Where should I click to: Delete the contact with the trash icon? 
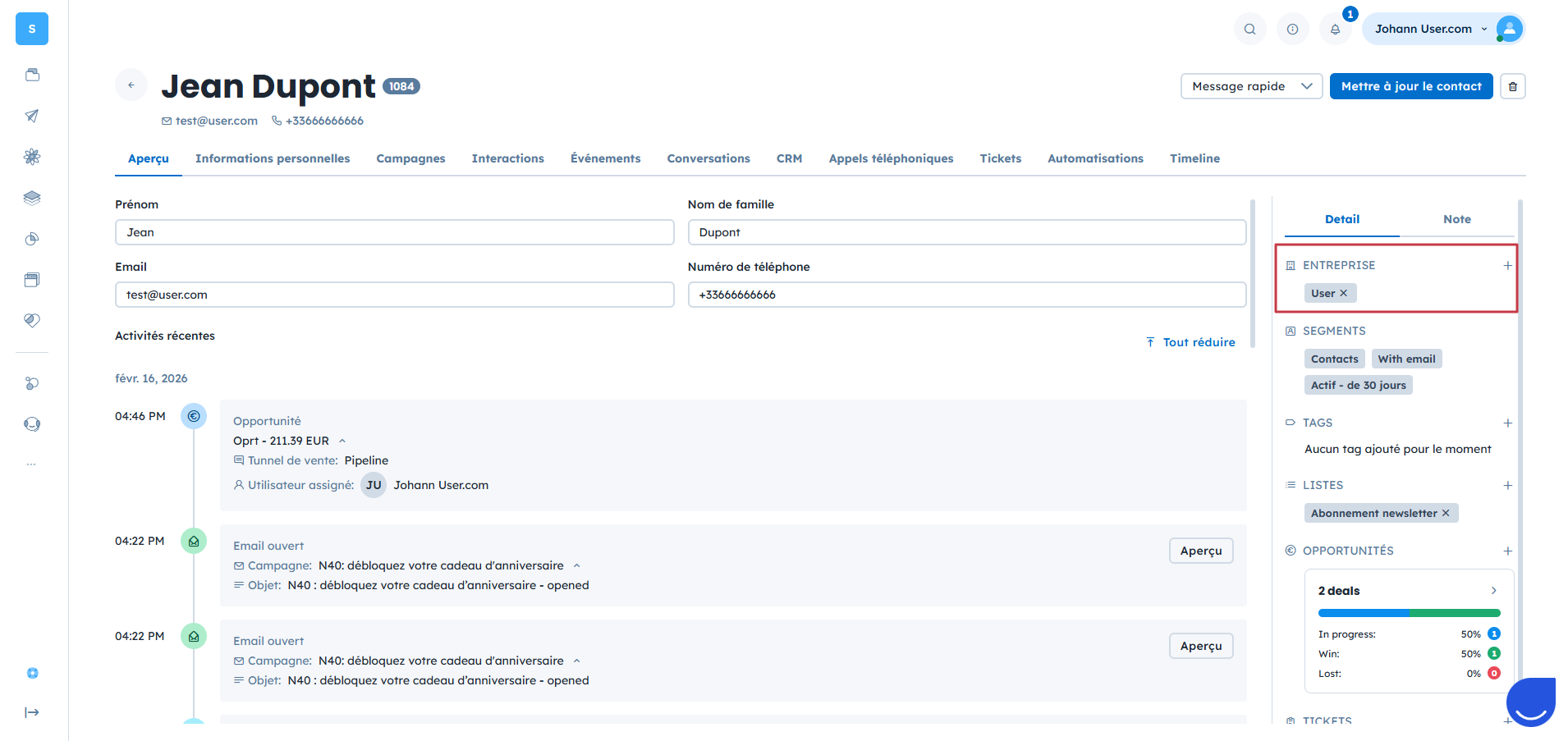[1512, 86]
